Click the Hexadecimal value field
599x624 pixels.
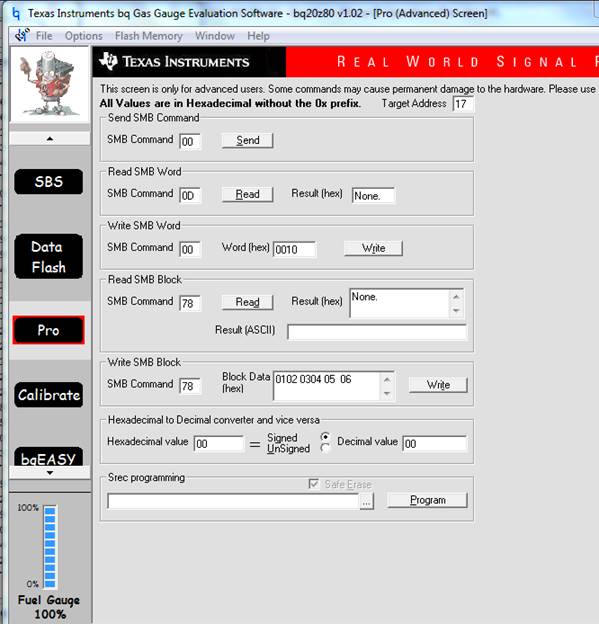click(x=219, y=443)
